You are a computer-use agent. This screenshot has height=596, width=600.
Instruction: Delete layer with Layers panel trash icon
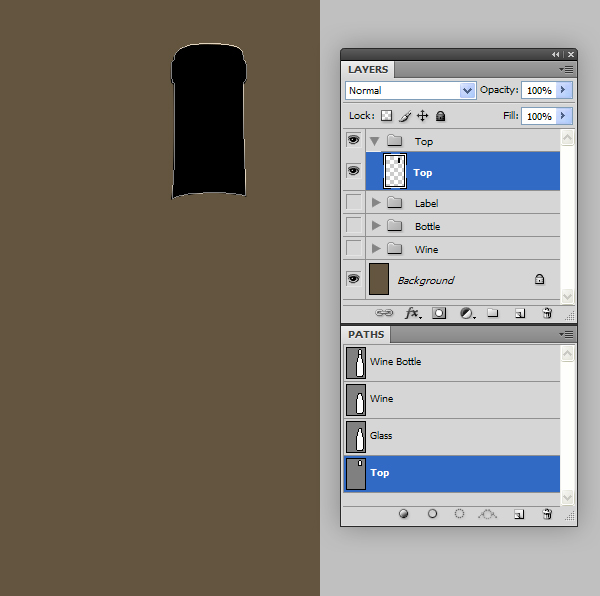547,313
